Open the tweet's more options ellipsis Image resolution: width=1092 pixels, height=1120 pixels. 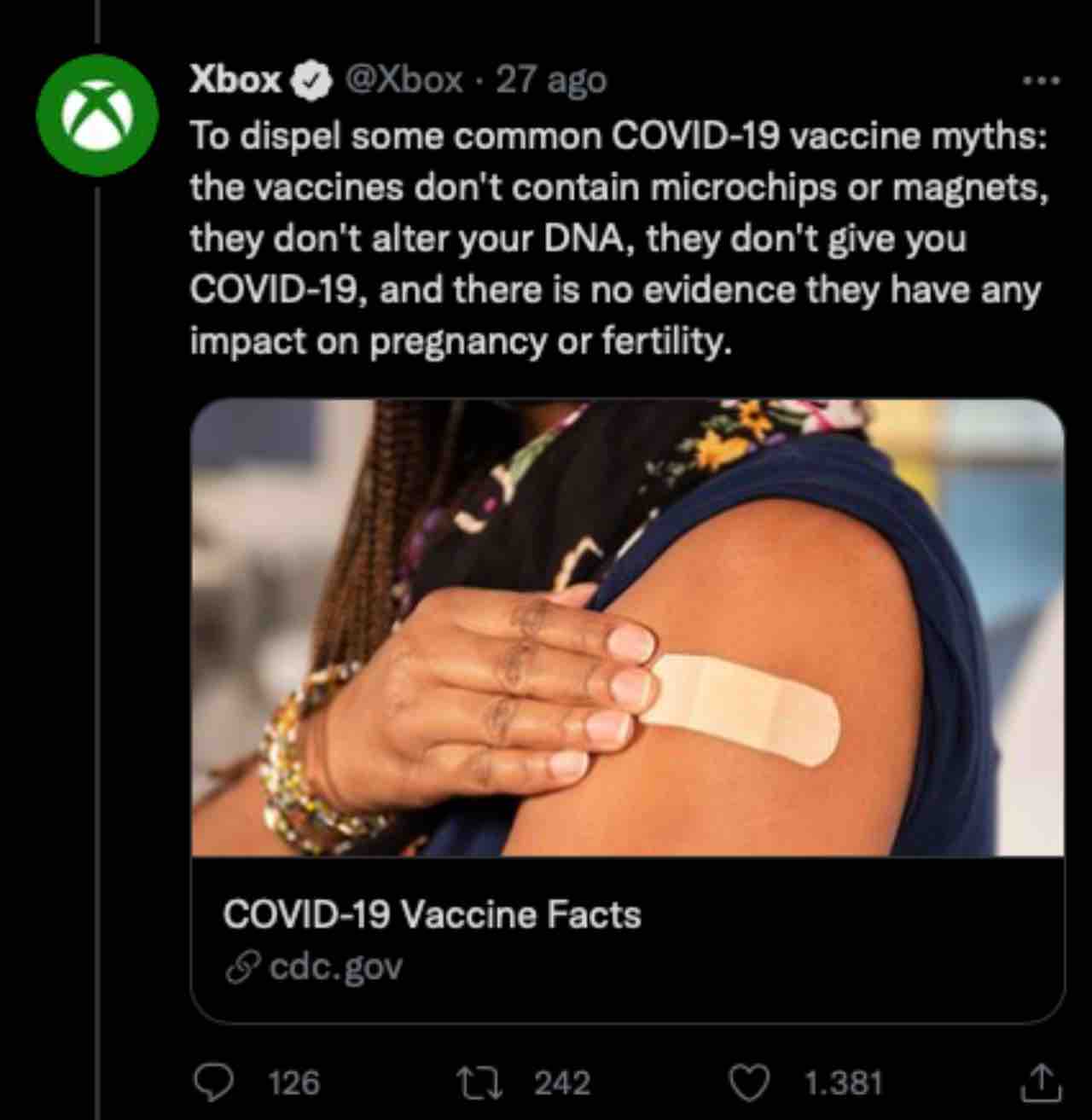1042,81
